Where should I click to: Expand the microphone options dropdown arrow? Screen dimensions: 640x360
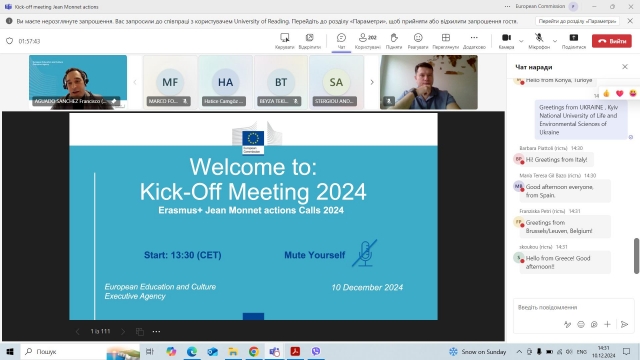coord(555,41)
